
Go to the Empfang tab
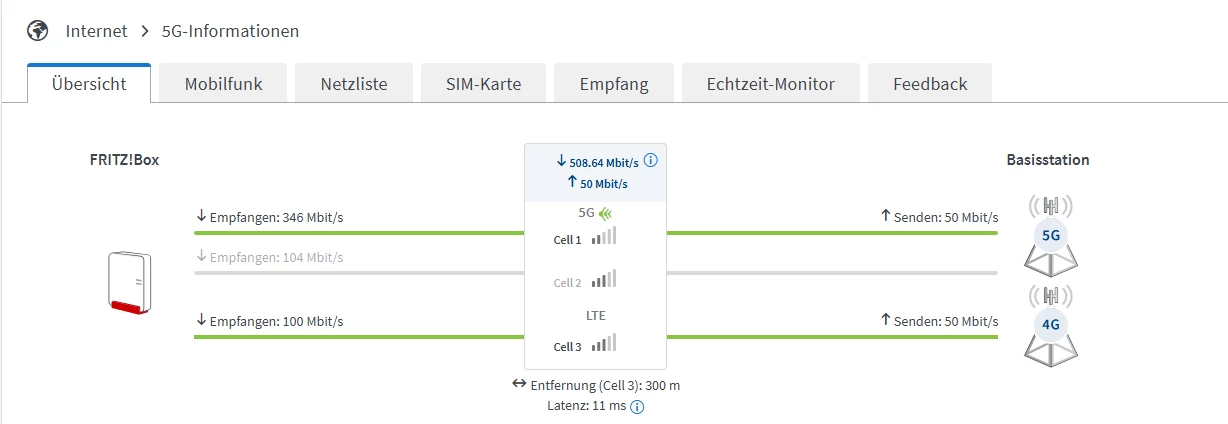(x=614, y=84)
